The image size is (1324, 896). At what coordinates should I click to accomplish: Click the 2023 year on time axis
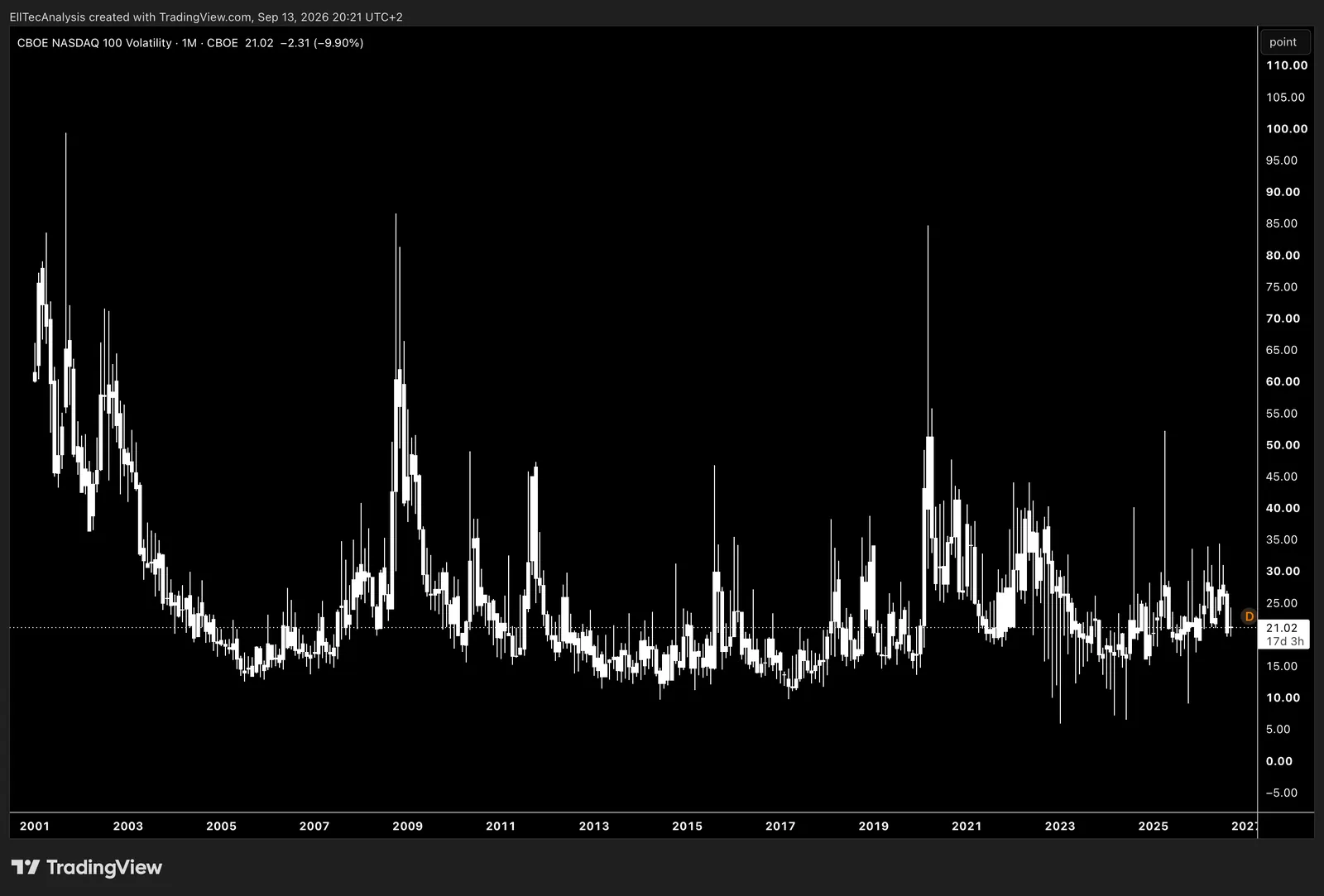1060,826
